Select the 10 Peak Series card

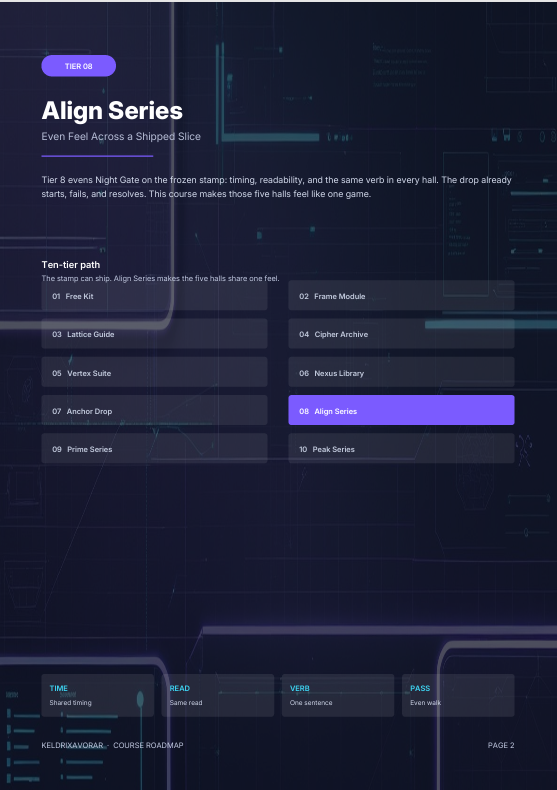401,449
